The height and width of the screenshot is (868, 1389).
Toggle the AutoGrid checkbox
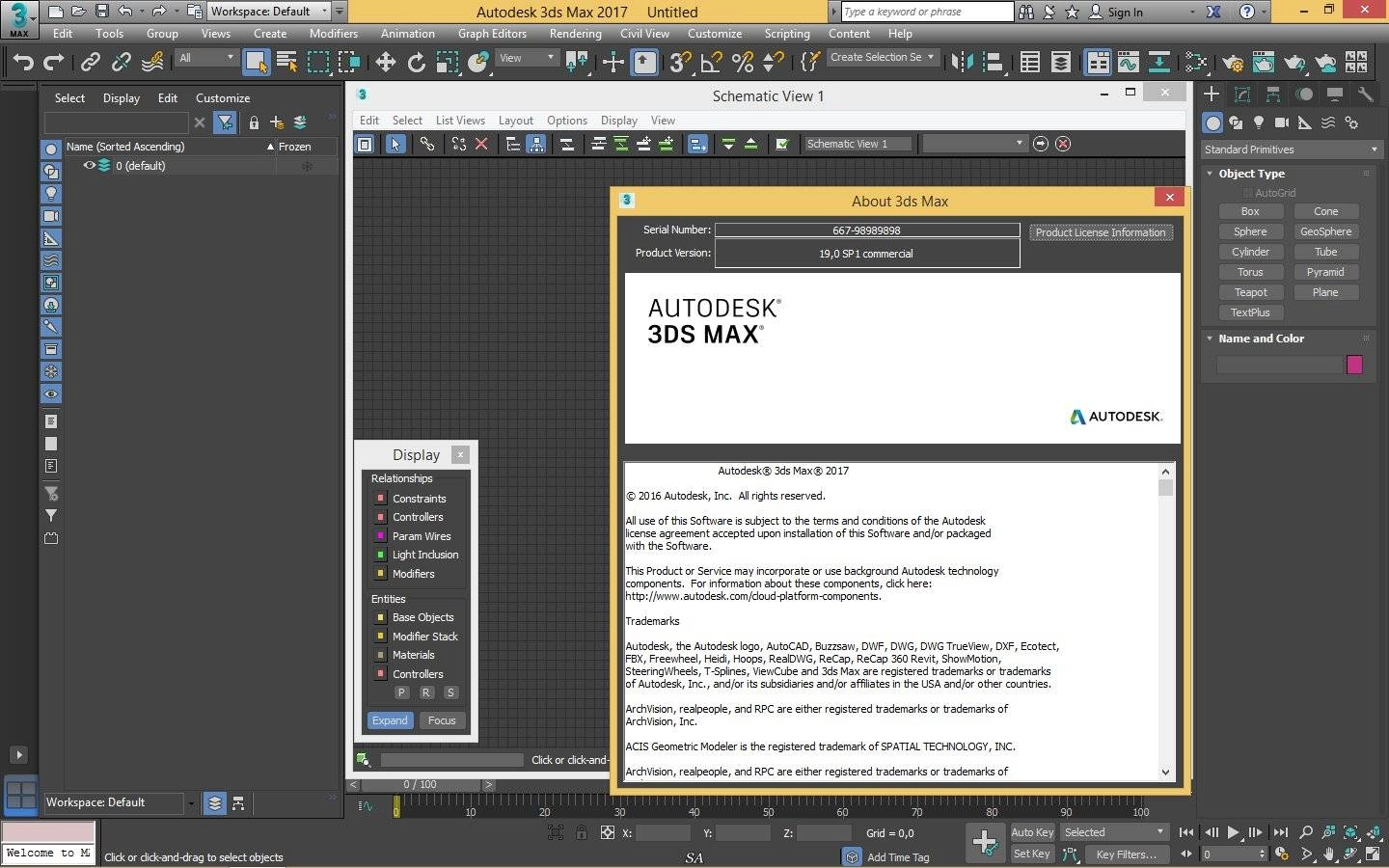coord(1247,193)
